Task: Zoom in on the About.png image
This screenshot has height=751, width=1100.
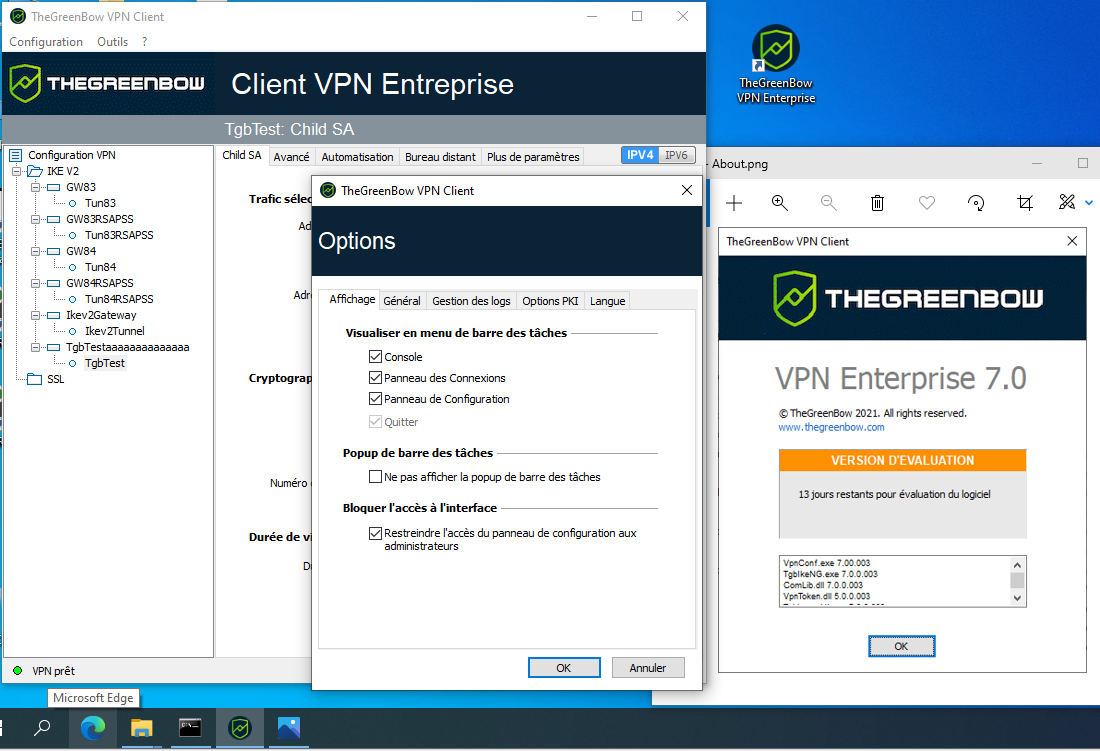Action: (779, 203)
